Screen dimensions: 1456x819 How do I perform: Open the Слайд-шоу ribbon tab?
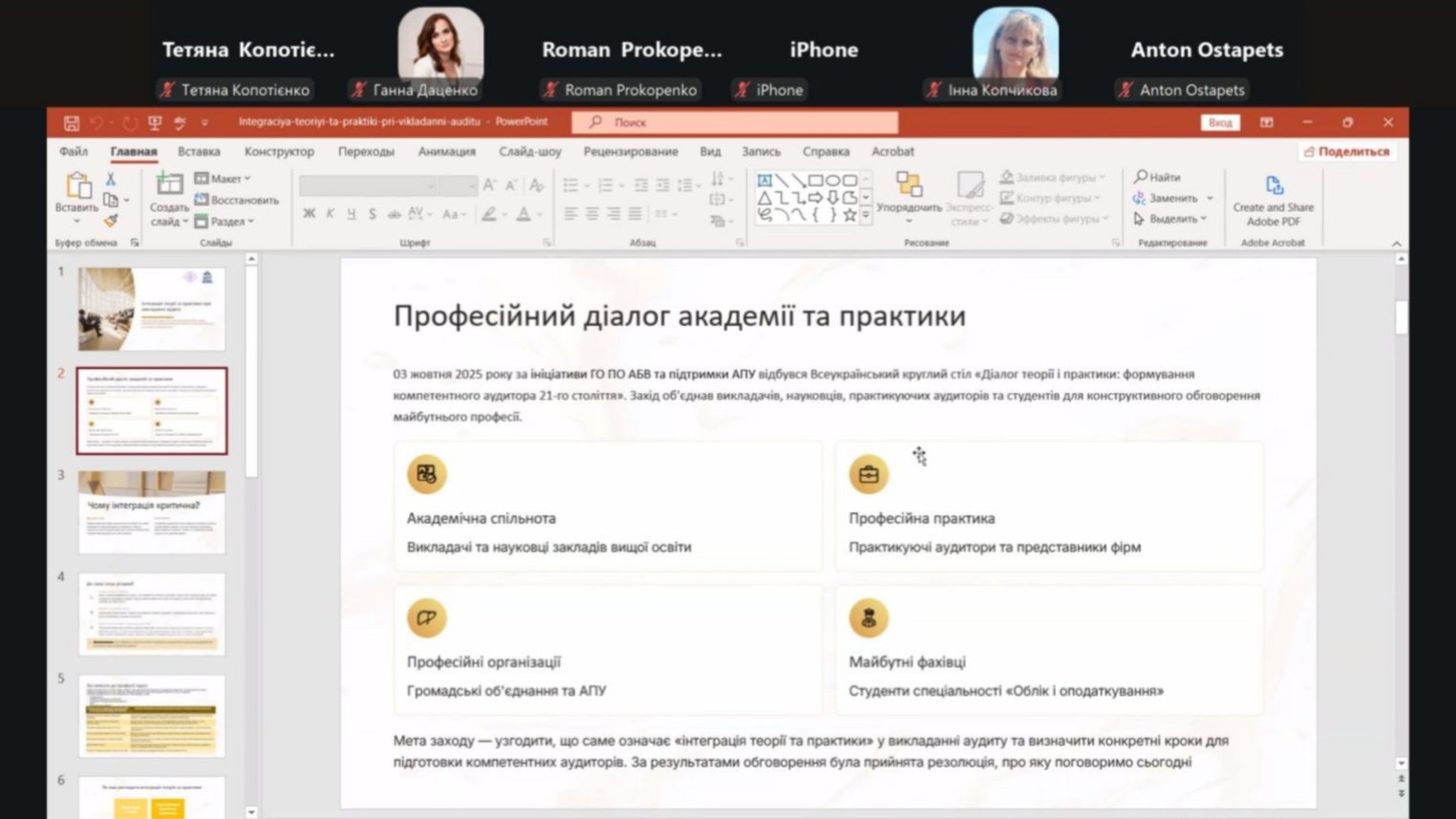point(529,152)
